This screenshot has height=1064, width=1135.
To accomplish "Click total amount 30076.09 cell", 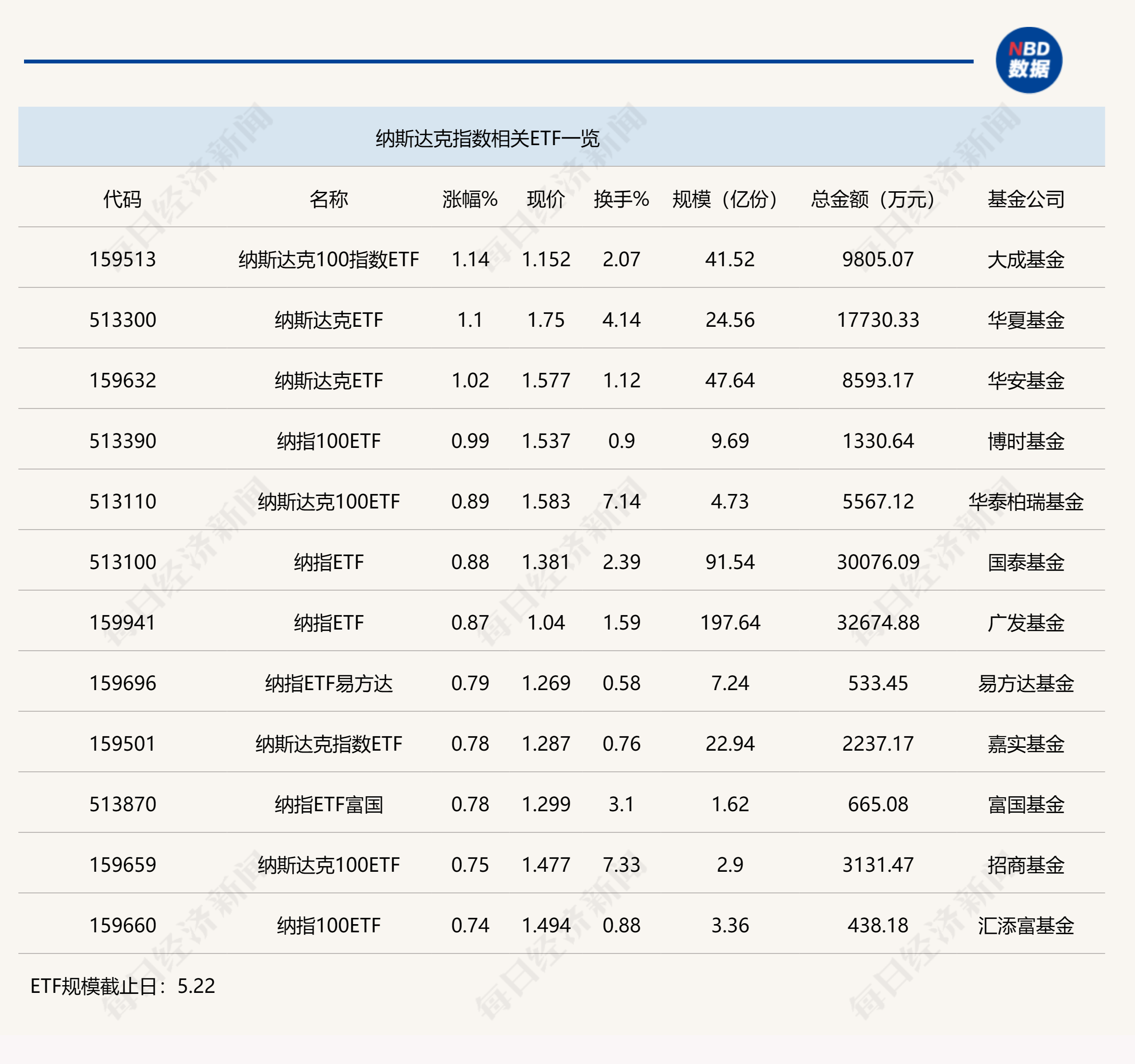I will point(877,562).
